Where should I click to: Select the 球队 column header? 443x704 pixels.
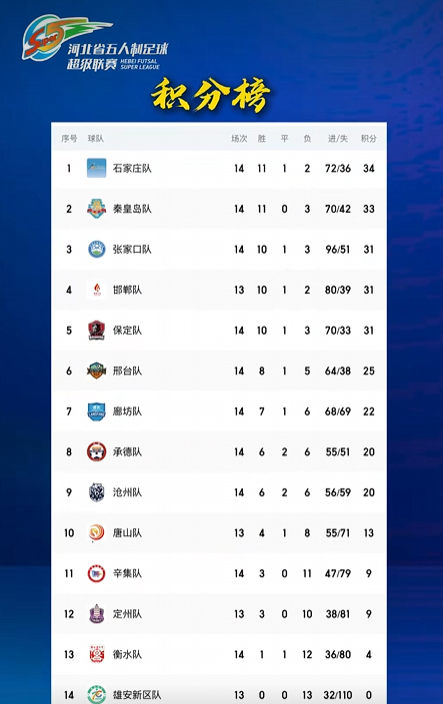click(x=96, y=138)
